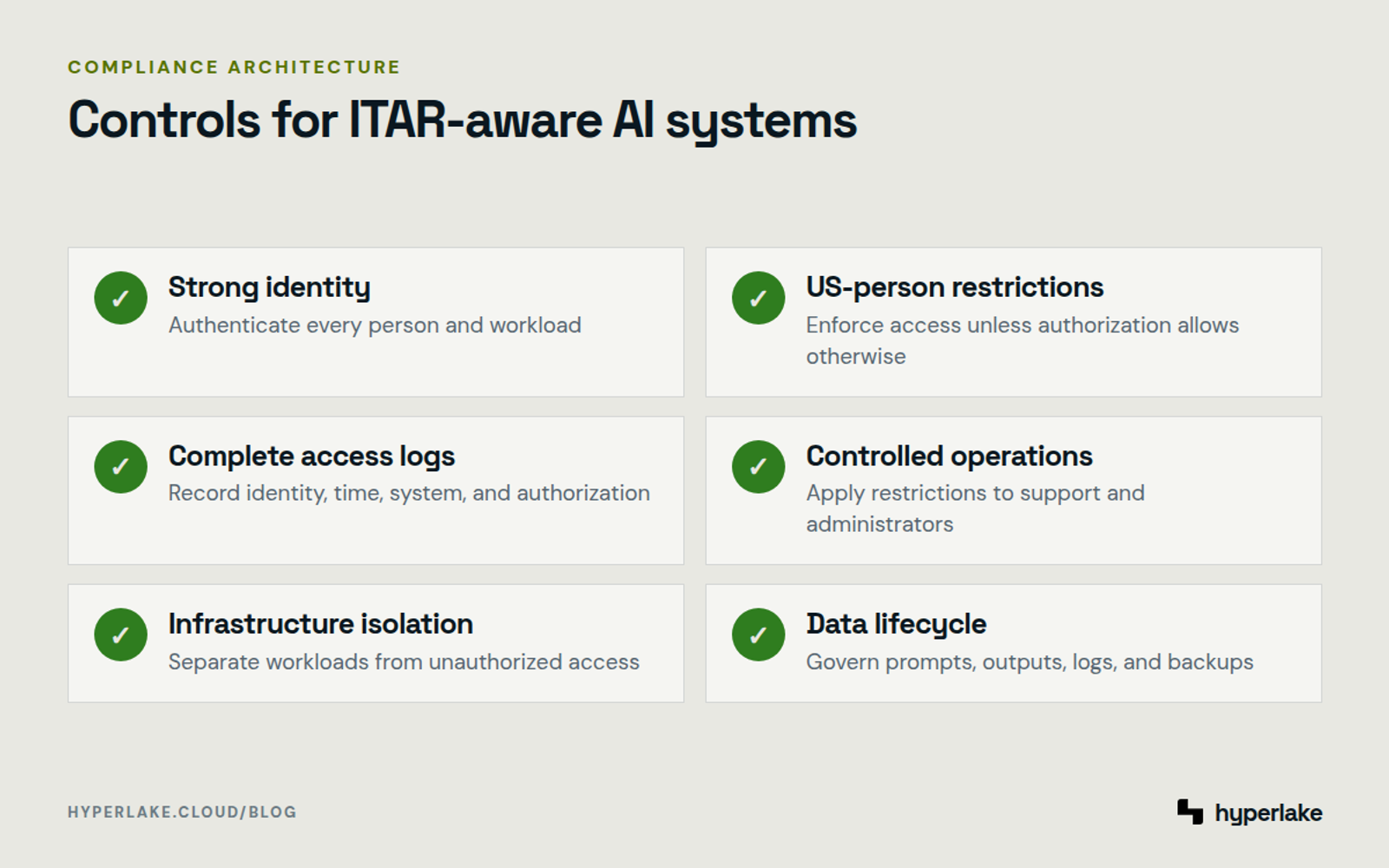
Task: Click 'Apply restrictions to support and administrators'
Action: point(975,509)
